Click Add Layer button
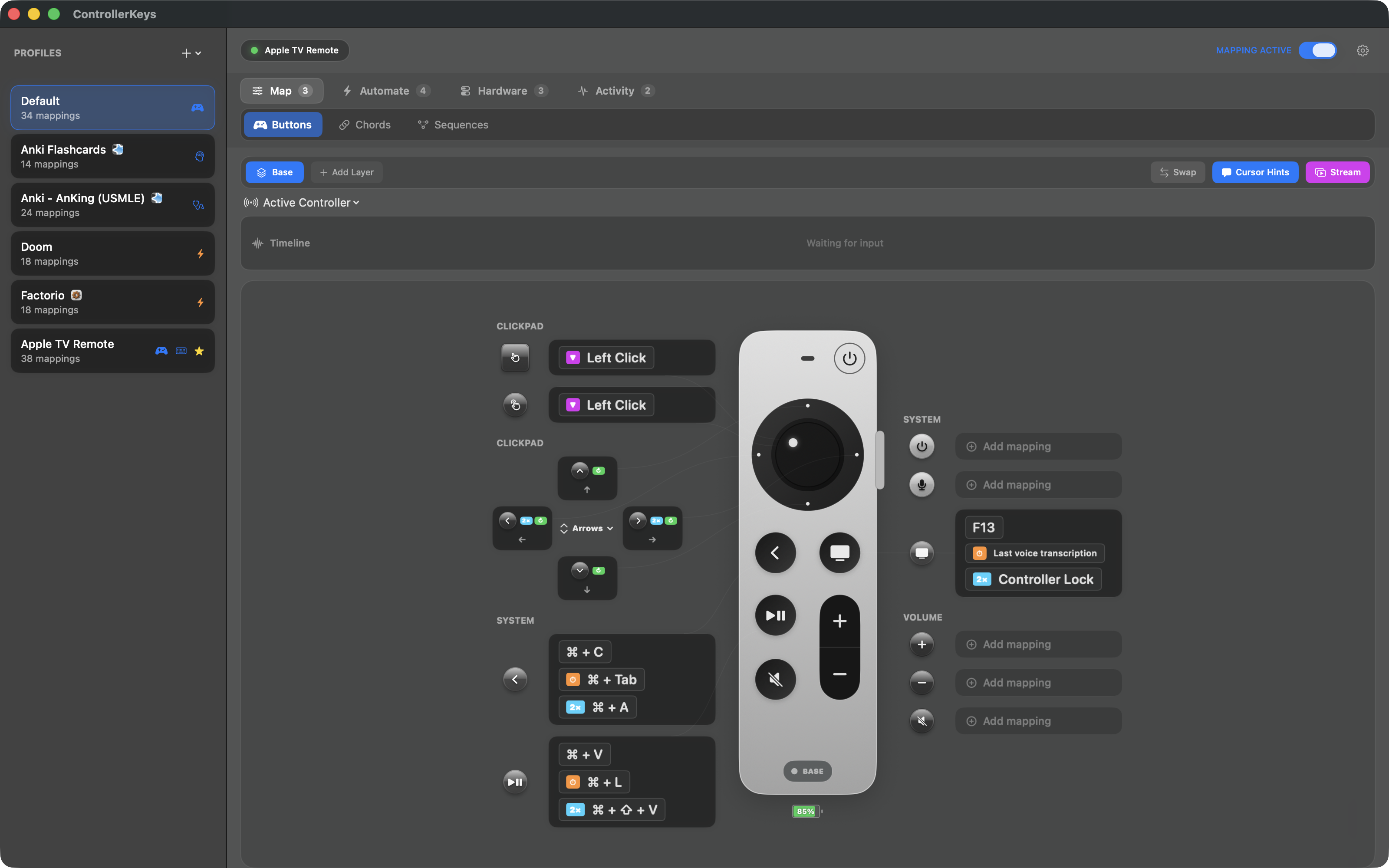The image size is (1389, 868). tap(347, 172)
